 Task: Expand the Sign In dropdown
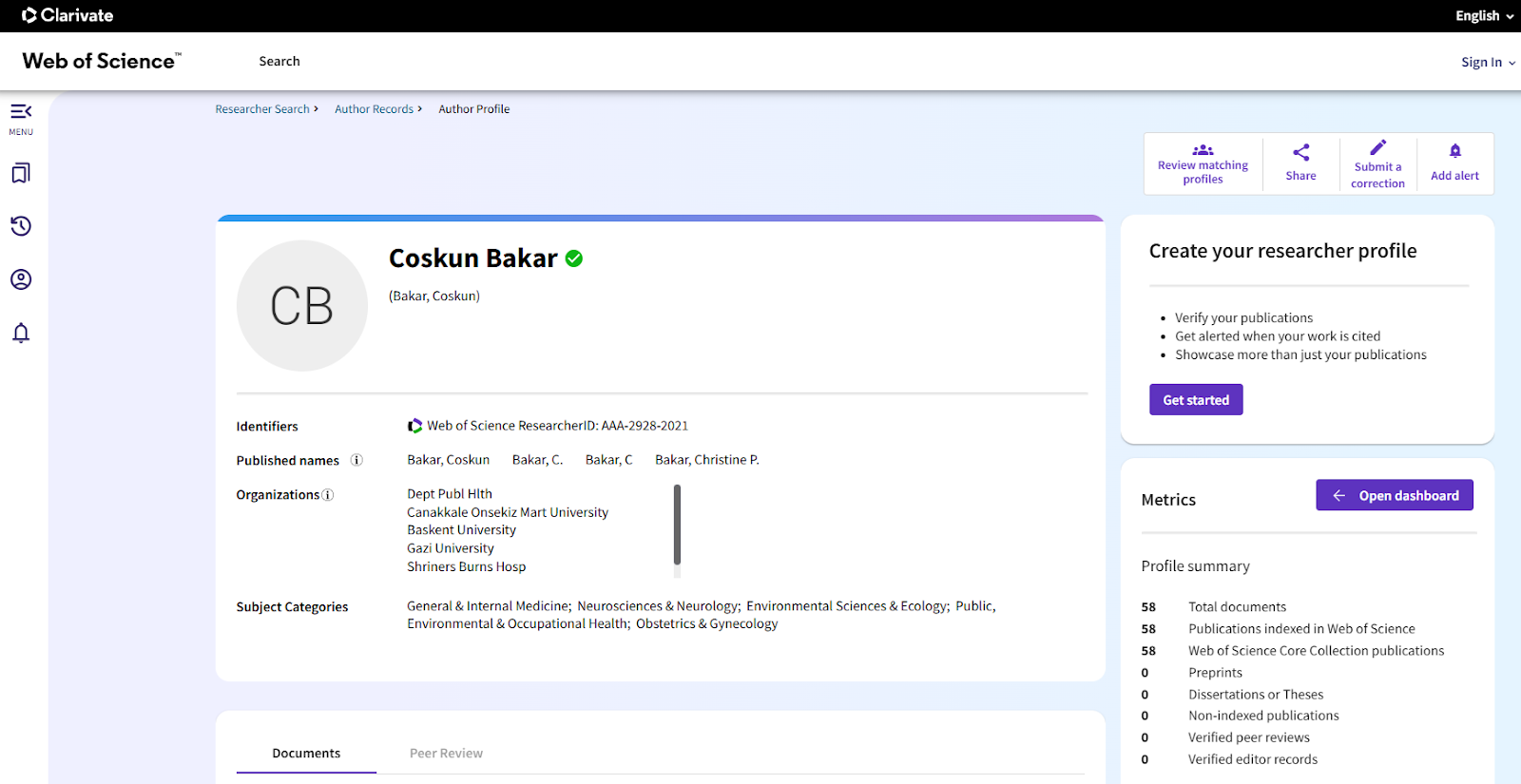tap(1488, 62)
